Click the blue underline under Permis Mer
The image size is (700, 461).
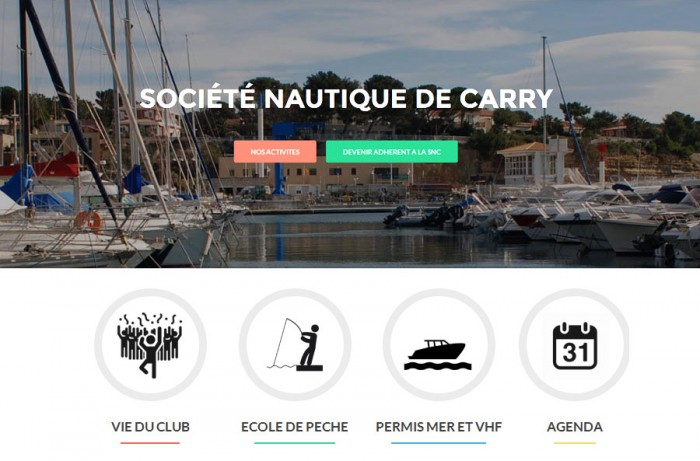point(438,443)
